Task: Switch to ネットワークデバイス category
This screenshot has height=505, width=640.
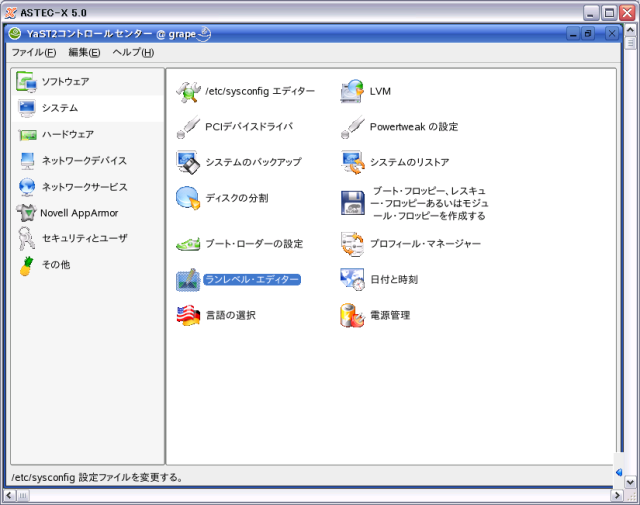Action: [x=84, y=160]
